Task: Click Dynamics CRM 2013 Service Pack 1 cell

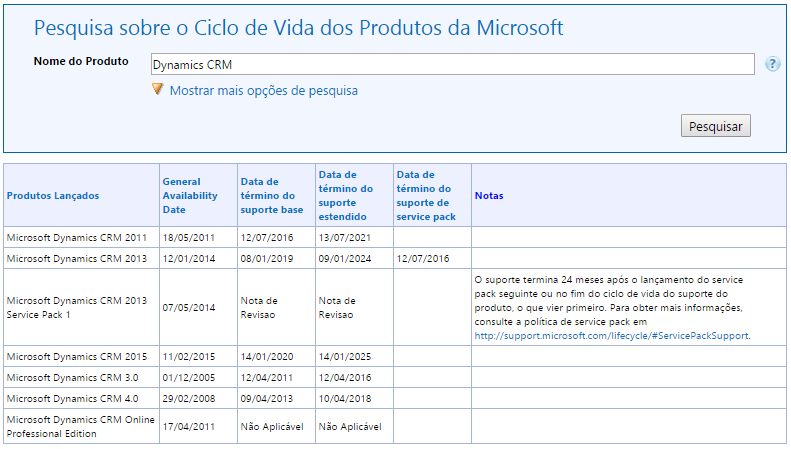Action: (76, 308)
